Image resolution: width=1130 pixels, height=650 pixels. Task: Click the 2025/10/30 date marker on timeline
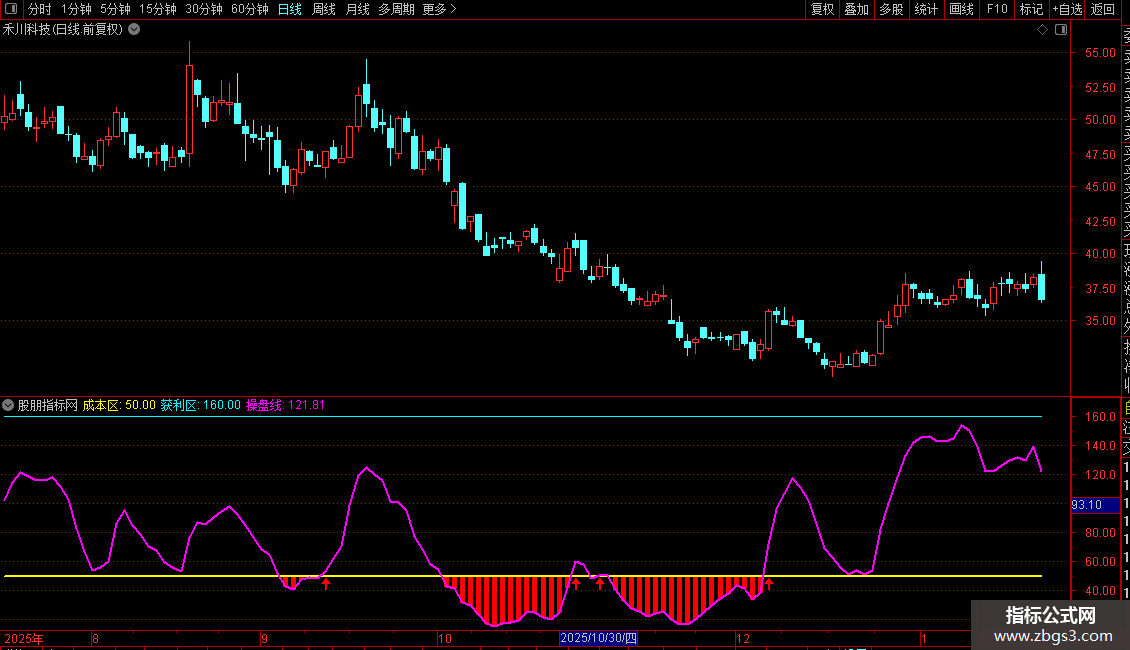[x=597, y=638]
